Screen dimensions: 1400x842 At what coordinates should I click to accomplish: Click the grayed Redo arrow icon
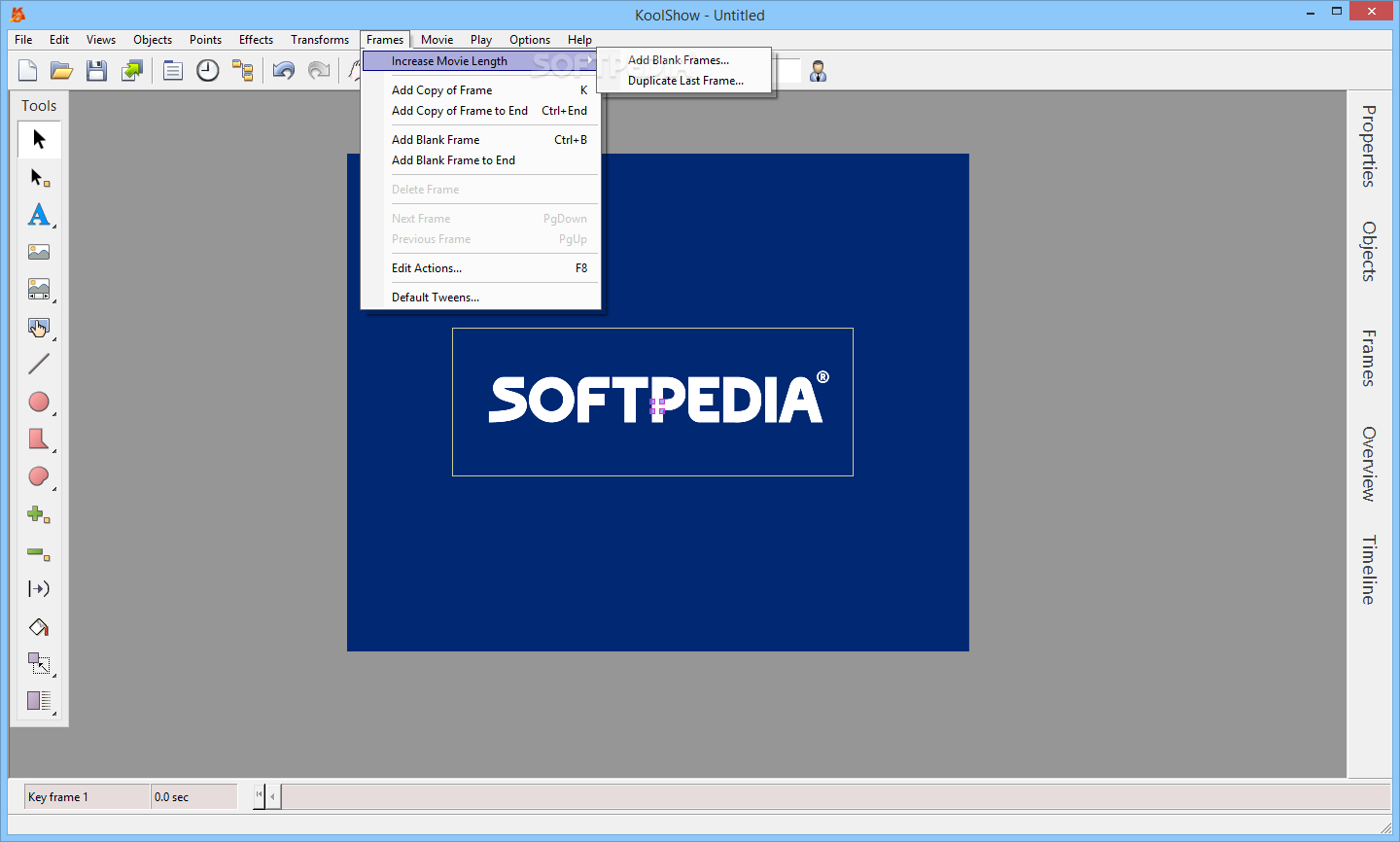click(x=318, y=70)
